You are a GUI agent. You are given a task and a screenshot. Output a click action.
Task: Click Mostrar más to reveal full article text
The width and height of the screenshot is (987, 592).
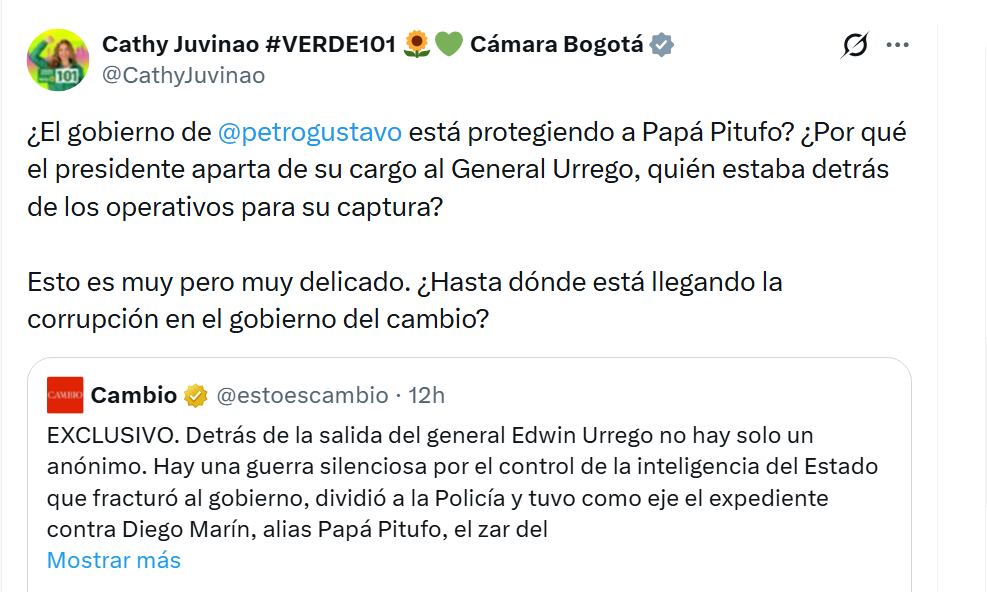113,561
